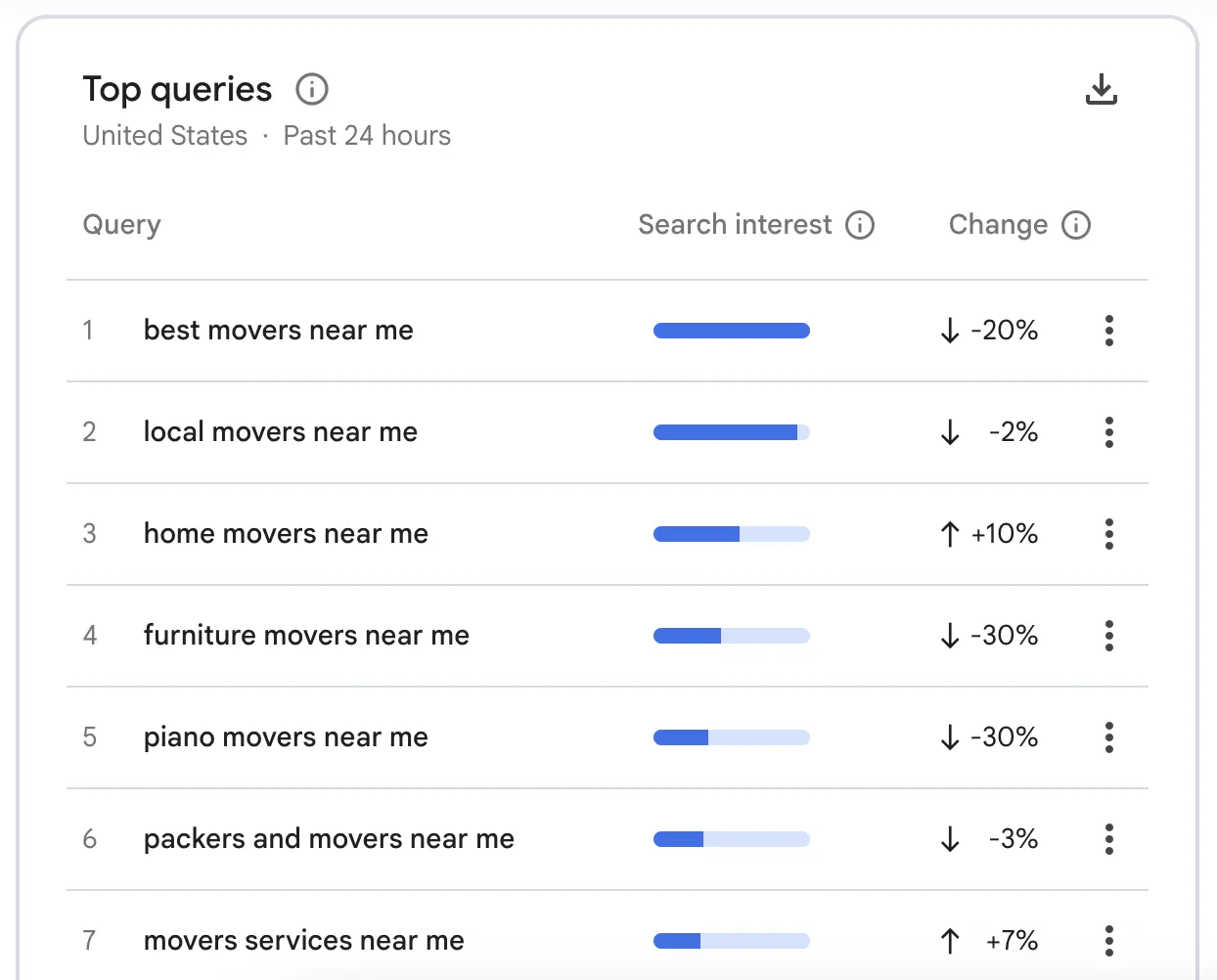Select the query packers and movers near me
The width and height of the screenshot is (1217, 980).
coord(329,839)
